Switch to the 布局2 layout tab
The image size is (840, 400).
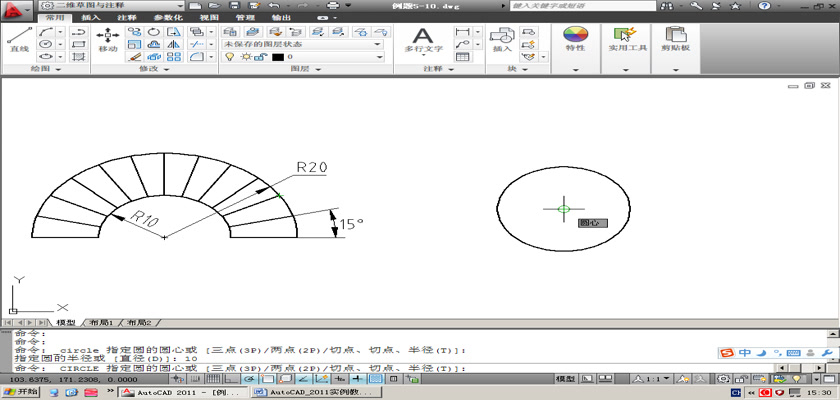click(139, 323)
